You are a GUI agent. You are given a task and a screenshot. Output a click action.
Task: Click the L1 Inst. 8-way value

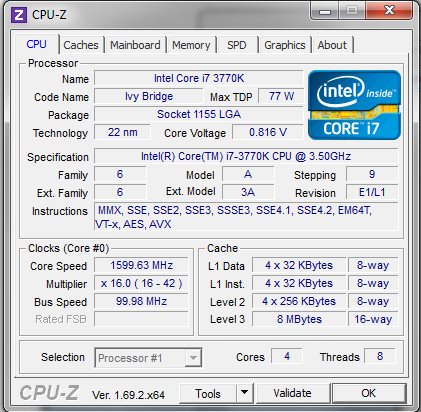tap(373, 283)
